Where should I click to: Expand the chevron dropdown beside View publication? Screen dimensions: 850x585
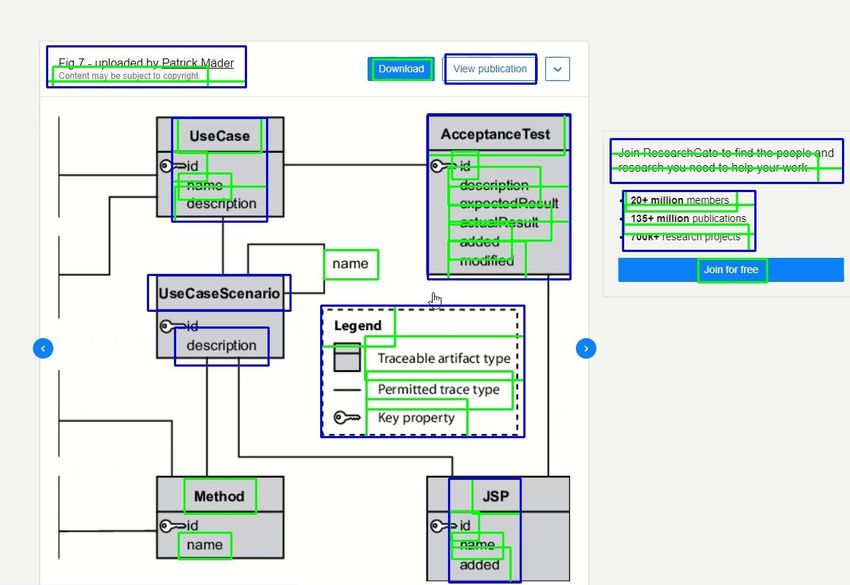coord(558,69)
